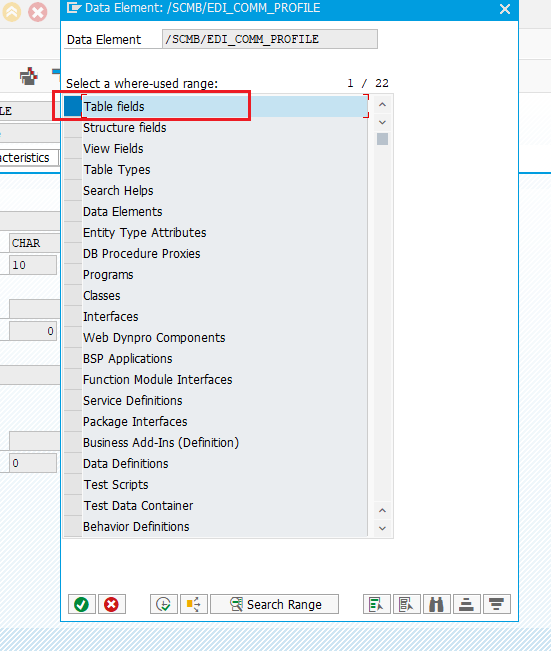Select Function Module Interfaces entry
The width and height of the screenshot is (551, 651).
coord(157,379)
